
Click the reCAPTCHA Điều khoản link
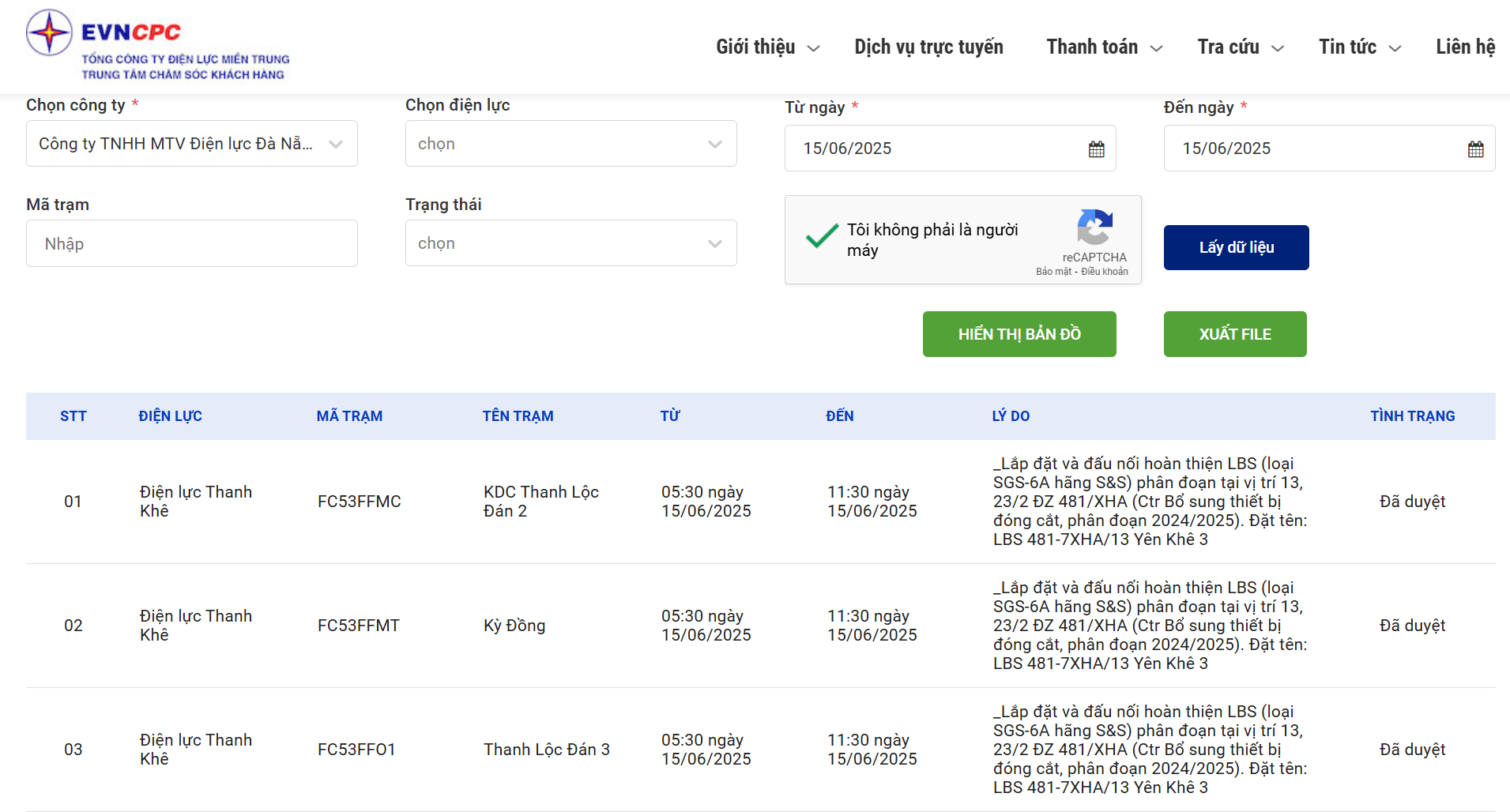pos(1105,272)
